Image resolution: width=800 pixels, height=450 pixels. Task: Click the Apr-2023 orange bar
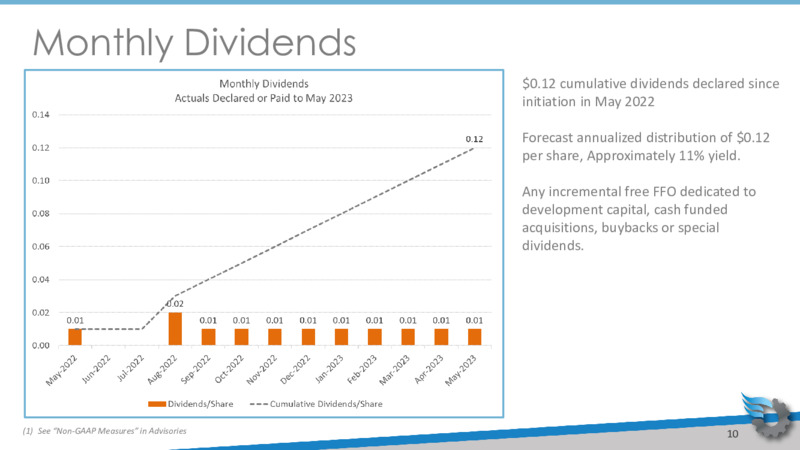(441, 337)
